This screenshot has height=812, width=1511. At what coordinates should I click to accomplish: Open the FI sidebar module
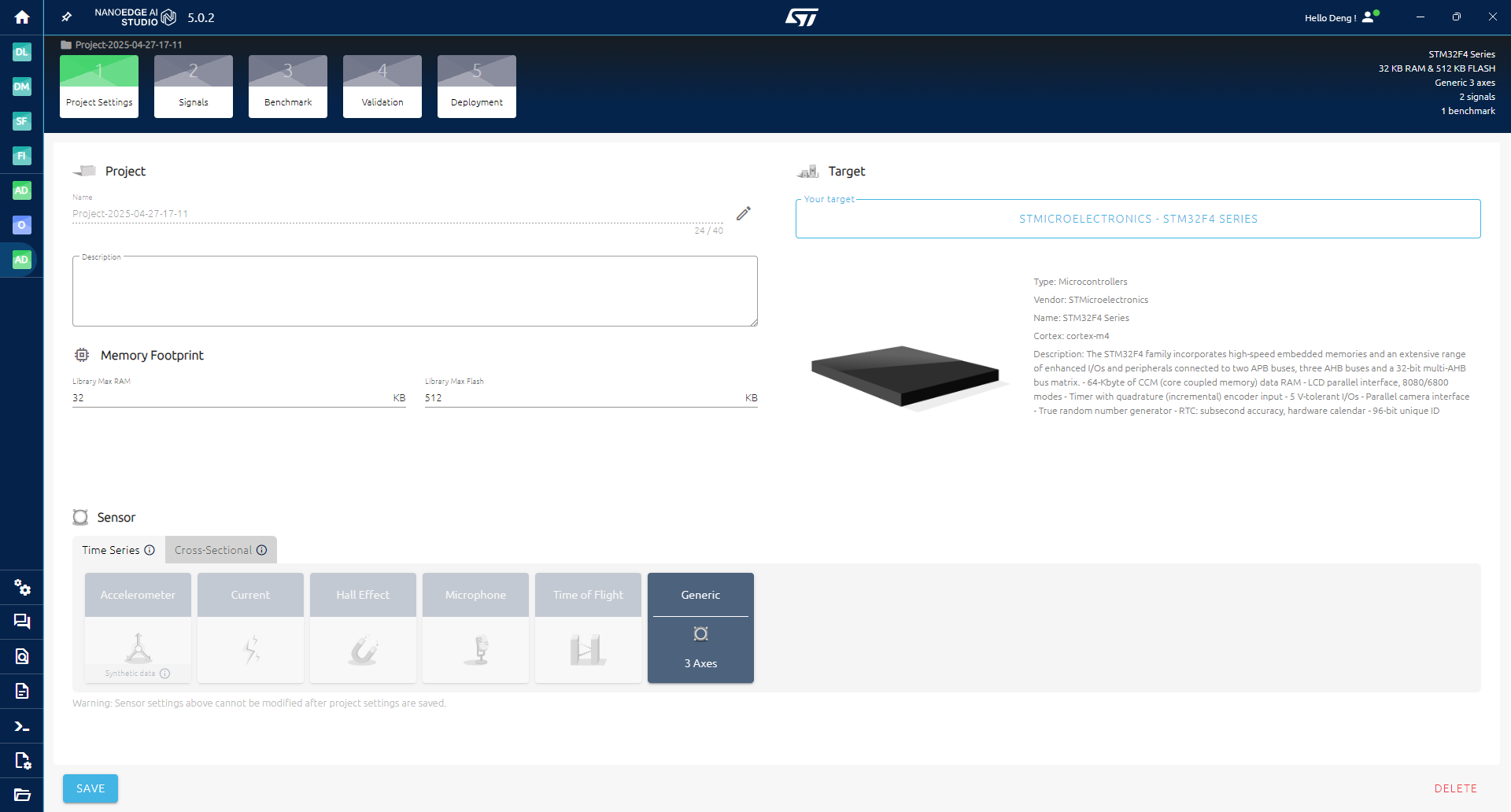point(22,156)
